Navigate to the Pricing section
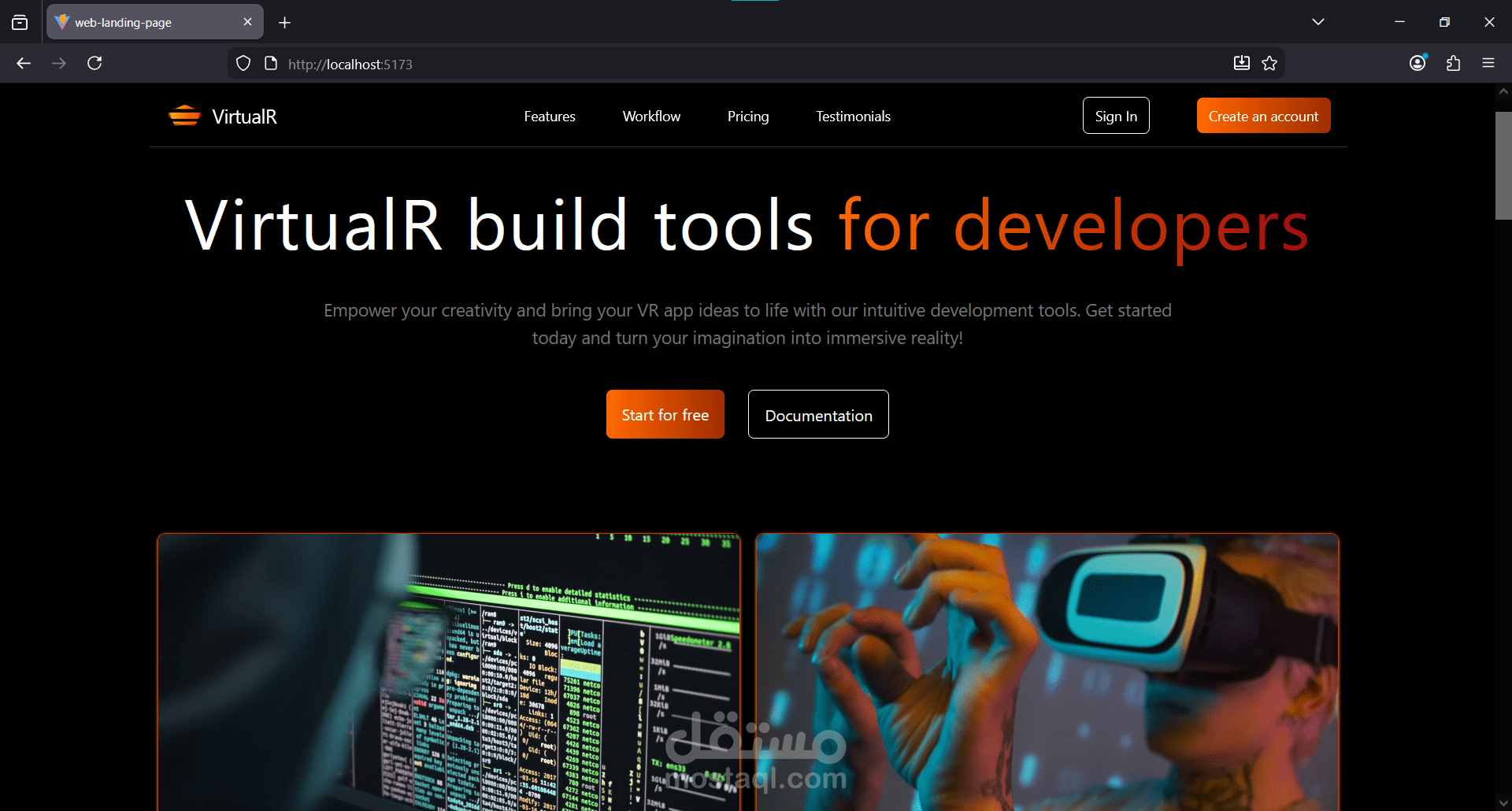Screen dimensions: 1512x811 (747, 116)
